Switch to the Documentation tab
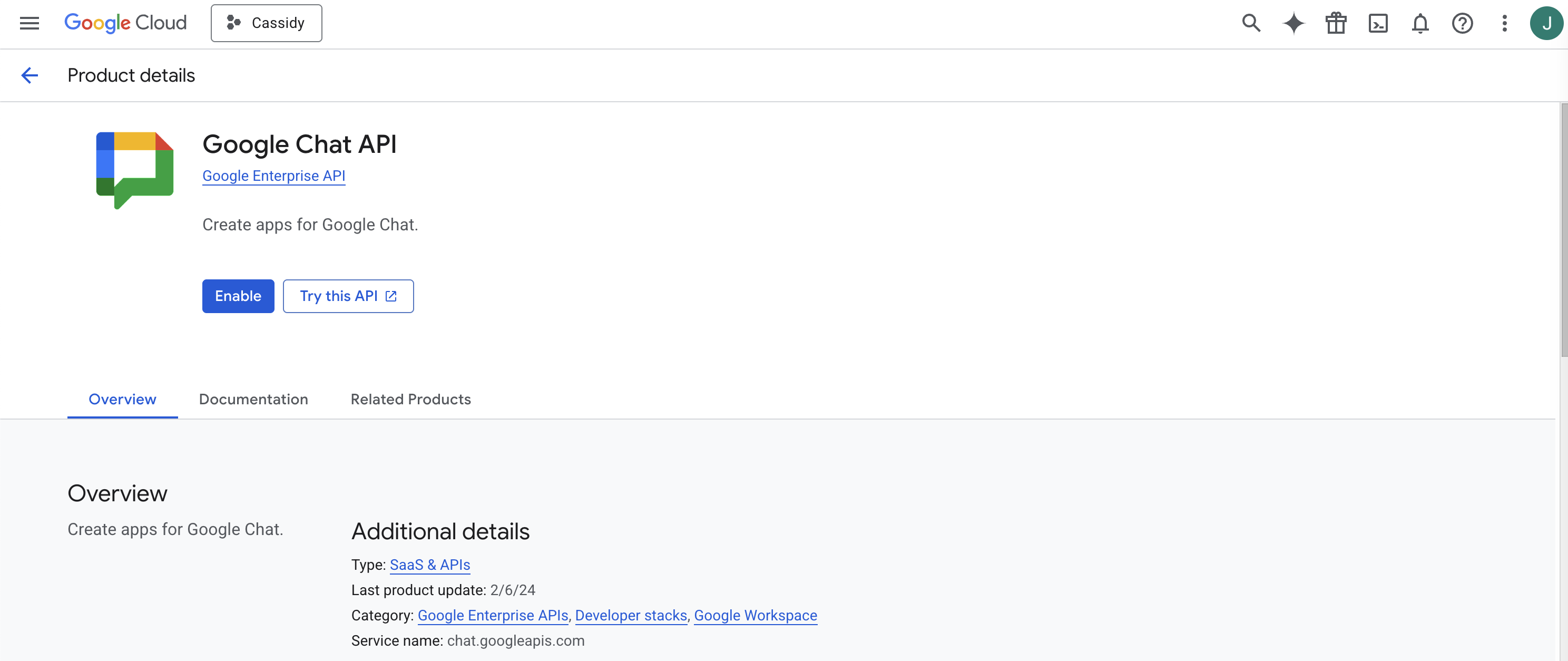Image resolution: width=1568 pixels, height=661 pixels. pos(253,399)
